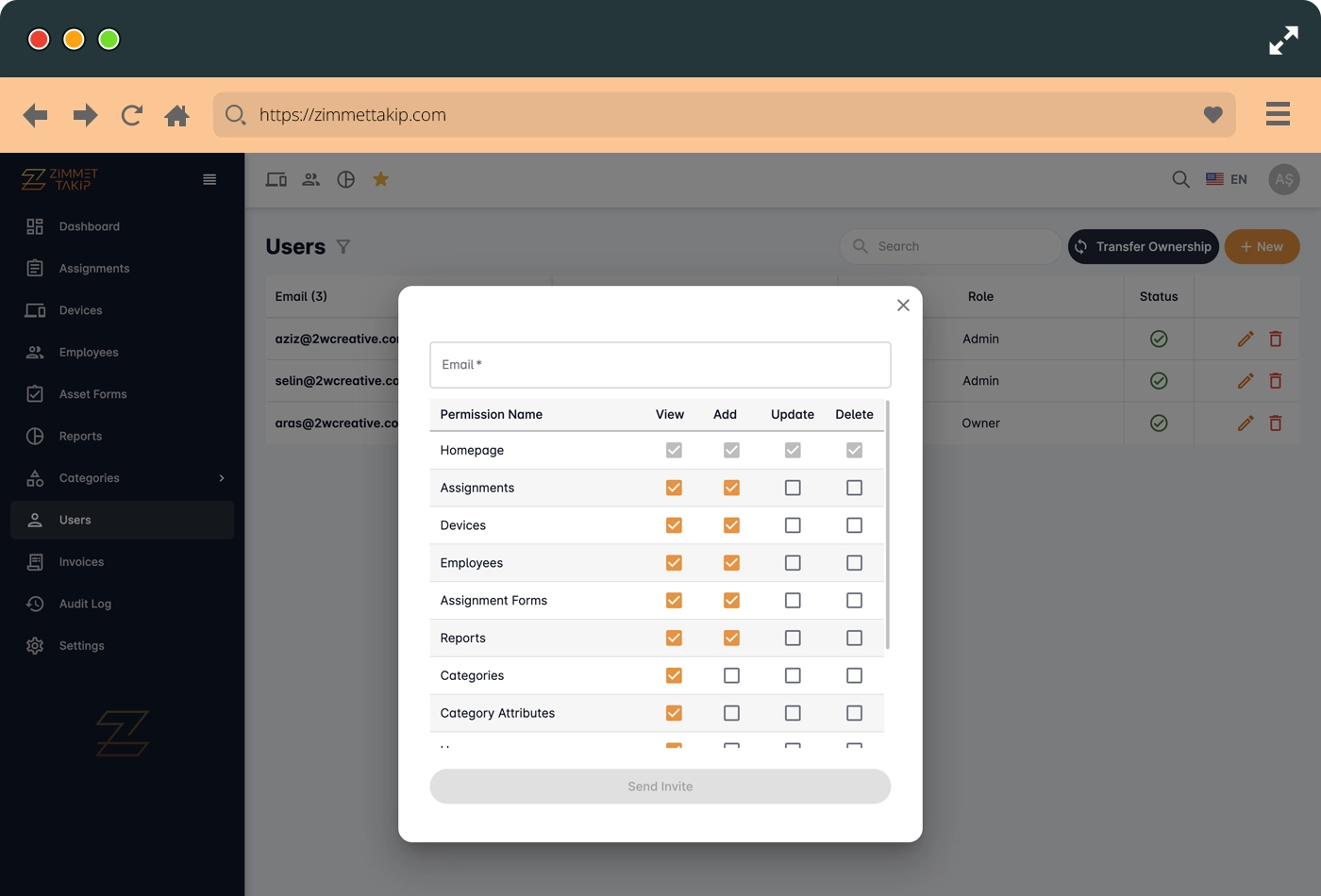Delete user selin@2wcreative with the trash icon
This screenshot has height=896, width=1321.
1276,381
